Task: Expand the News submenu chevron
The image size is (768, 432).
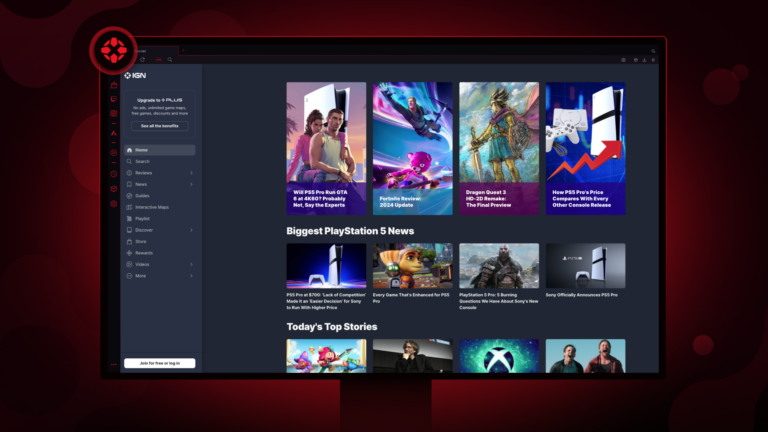Action: tap(191, 184)
